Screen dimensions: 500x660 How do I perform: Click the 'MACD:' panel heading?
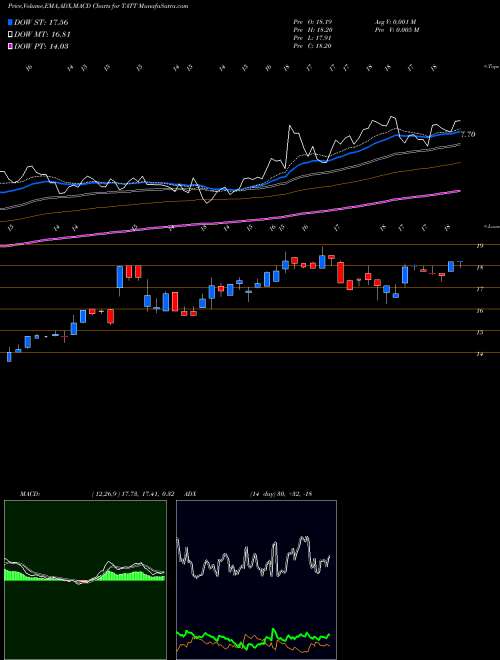(30, 493)
